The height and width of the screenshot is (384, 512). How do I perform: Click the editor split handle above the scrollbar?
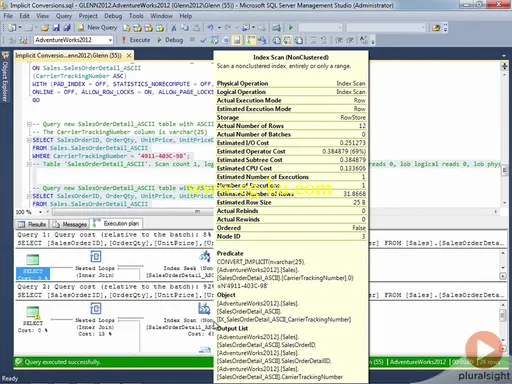[504, 66]
